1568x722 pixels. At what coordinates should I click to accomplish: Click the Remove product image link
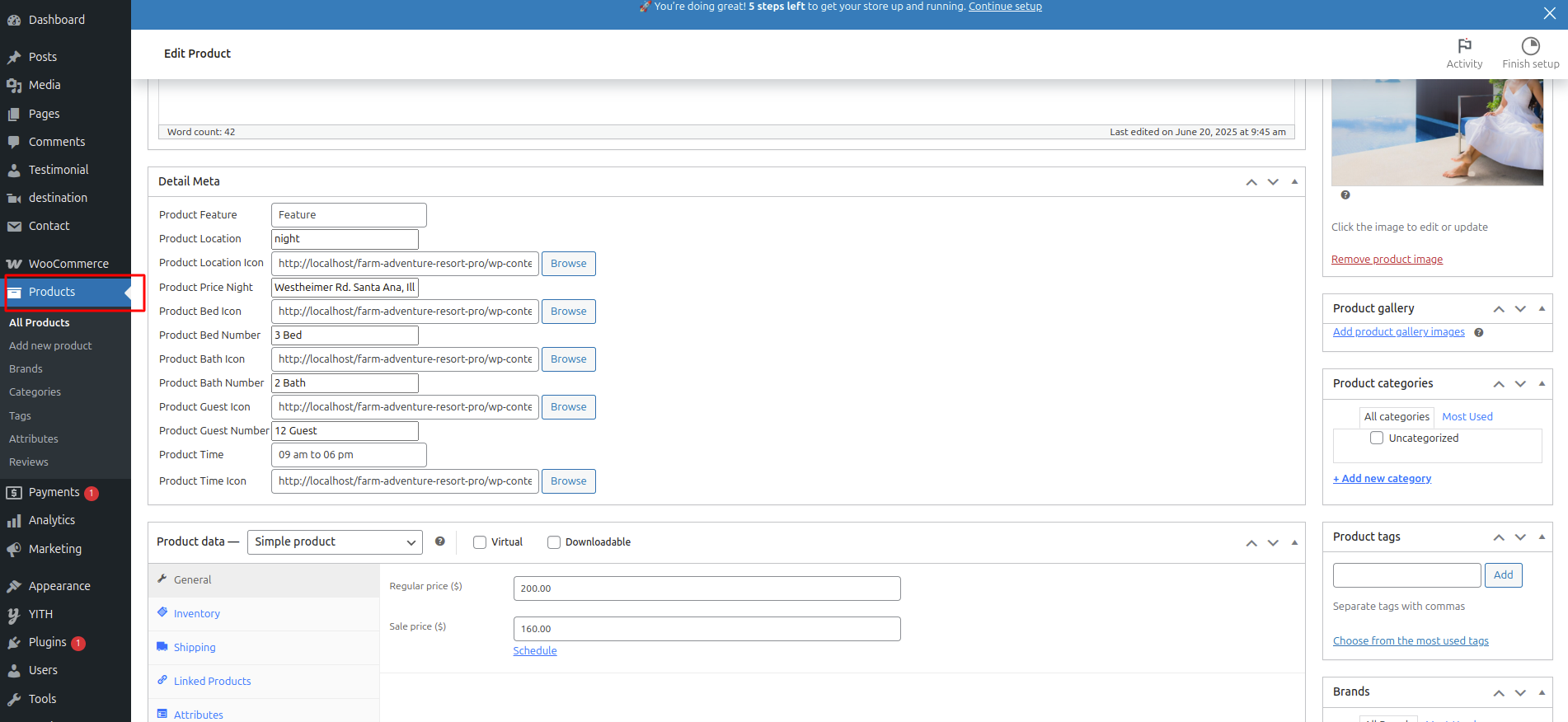click(x=1387, y=260)
